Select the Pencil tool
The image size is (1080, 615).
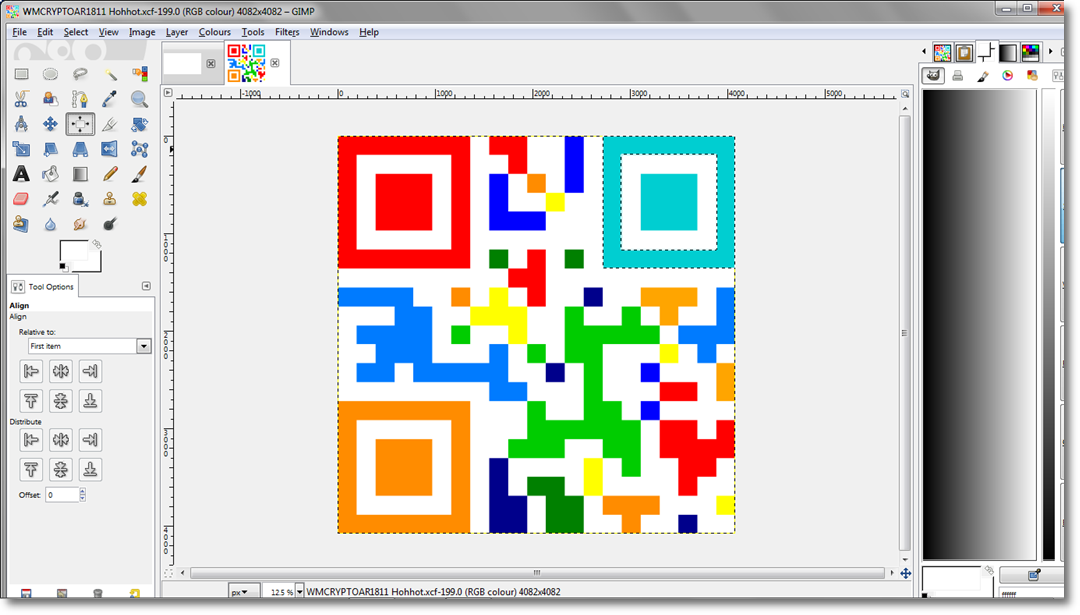[x=110, y=174]
